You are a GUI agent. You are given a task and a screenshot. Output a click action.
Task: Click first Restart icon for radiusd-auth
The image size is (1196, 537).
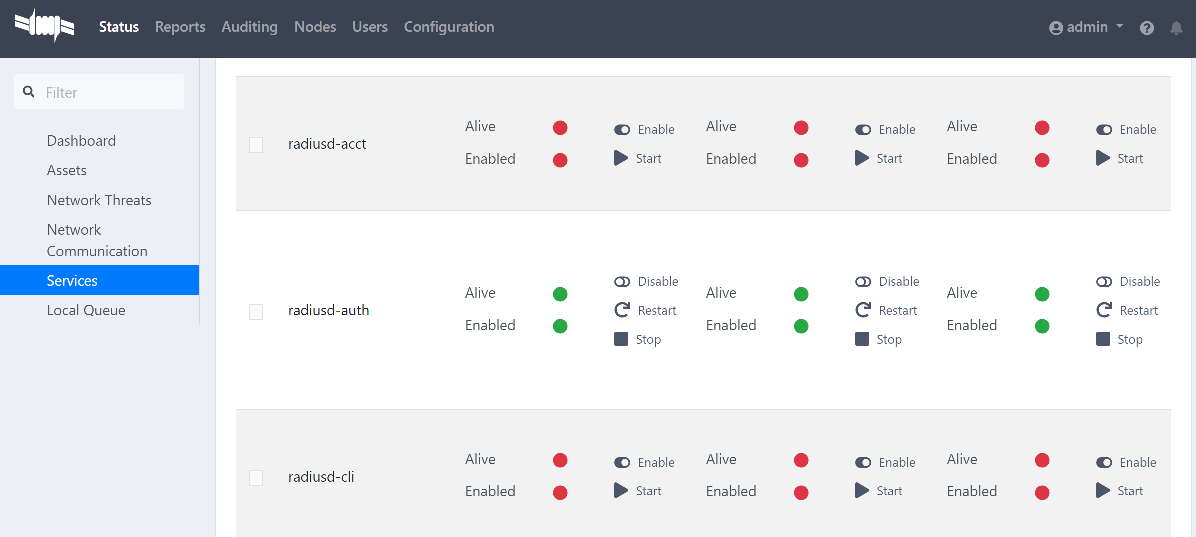coord(621,311)
